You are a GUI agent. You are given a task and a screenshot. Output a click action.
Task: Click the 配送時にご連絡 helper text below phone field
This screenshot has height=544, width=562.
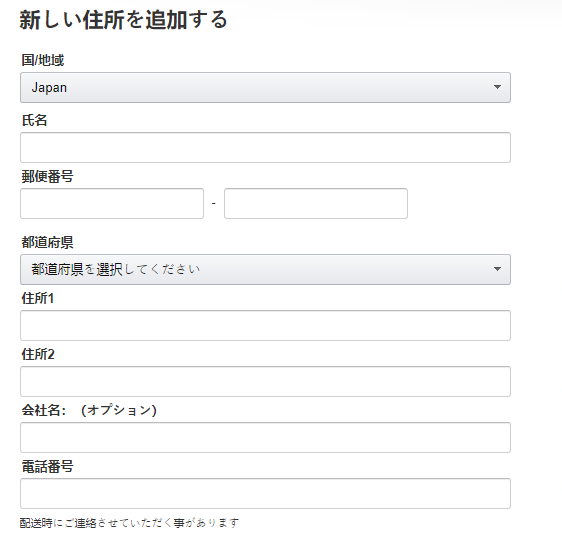[x=129, y=523]
